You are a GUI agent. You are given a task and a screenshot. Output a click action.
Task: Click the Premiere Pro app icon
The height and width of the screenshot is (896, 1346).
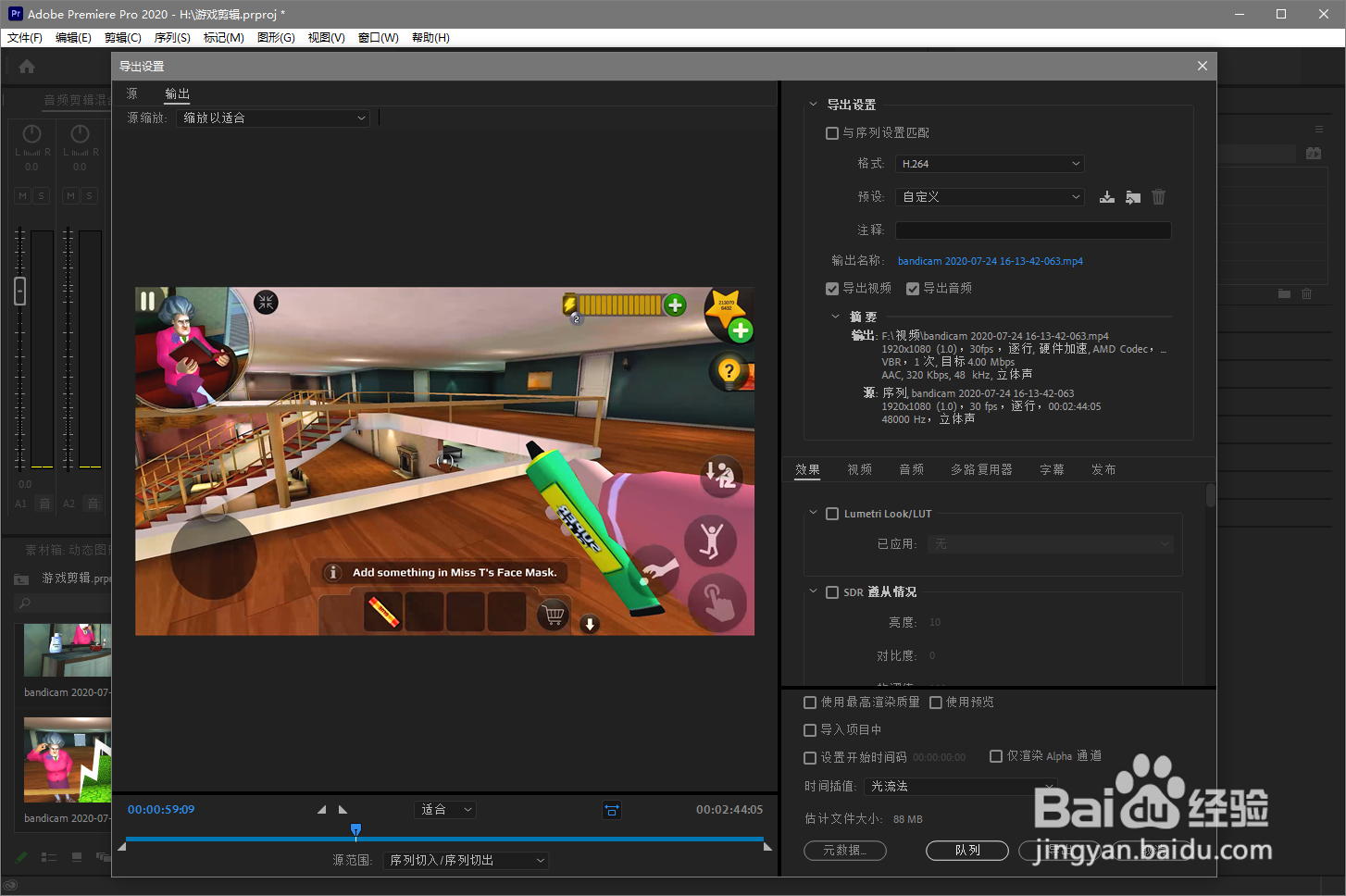tap(15, 13)
